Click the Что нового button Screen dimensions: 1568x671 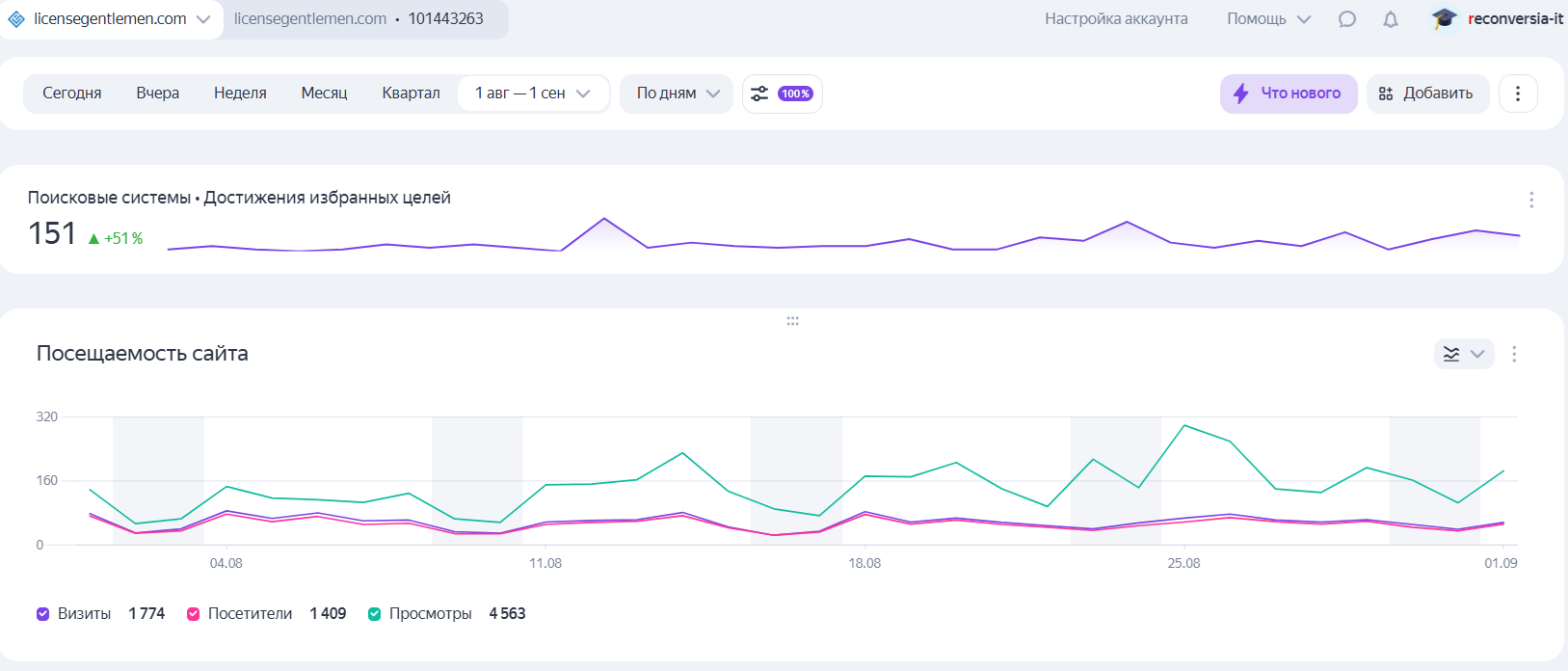pos(1288,94)
